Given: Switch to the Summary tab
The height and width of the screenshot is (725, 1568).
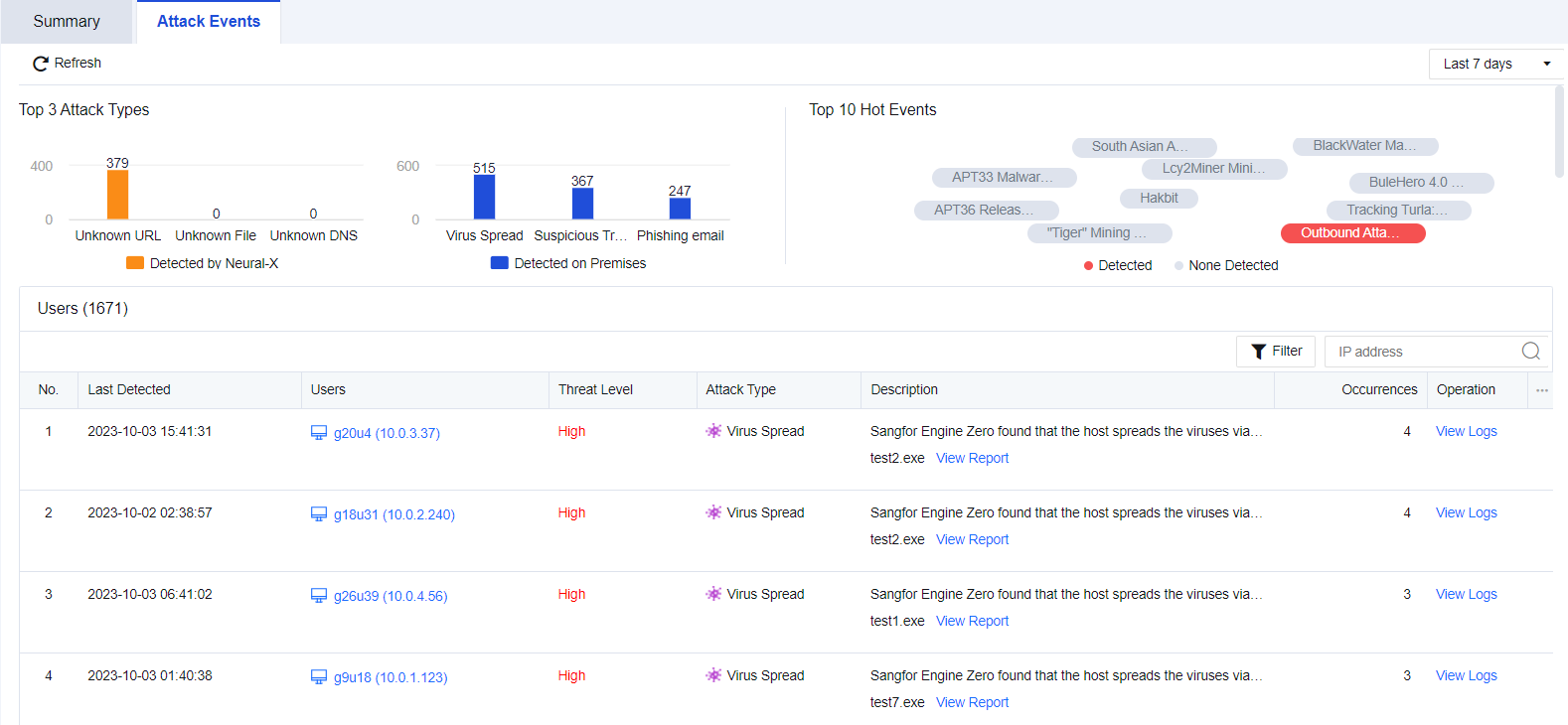Looking at the screenshot, I should pos(67,22).
